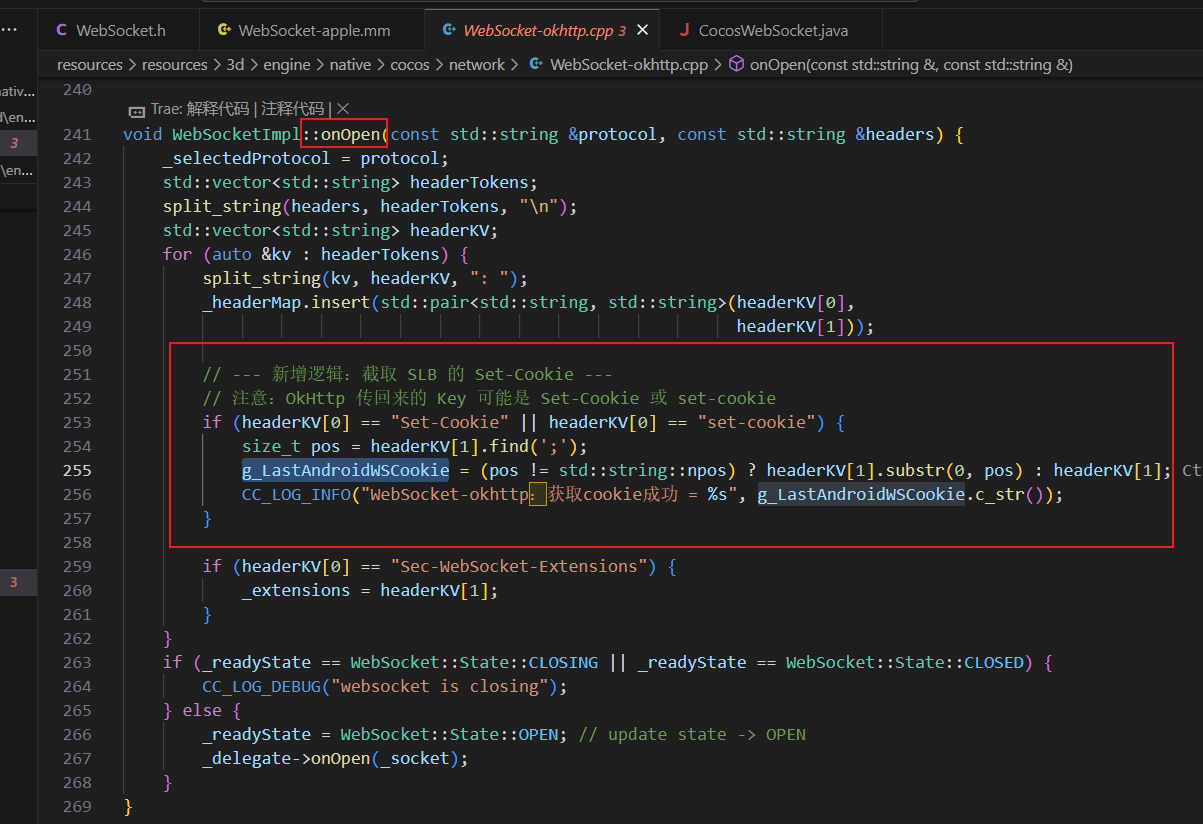Open the network breadcrumb segment
The width and height of the screenshot is (1203, 824).
pos(477,64)
